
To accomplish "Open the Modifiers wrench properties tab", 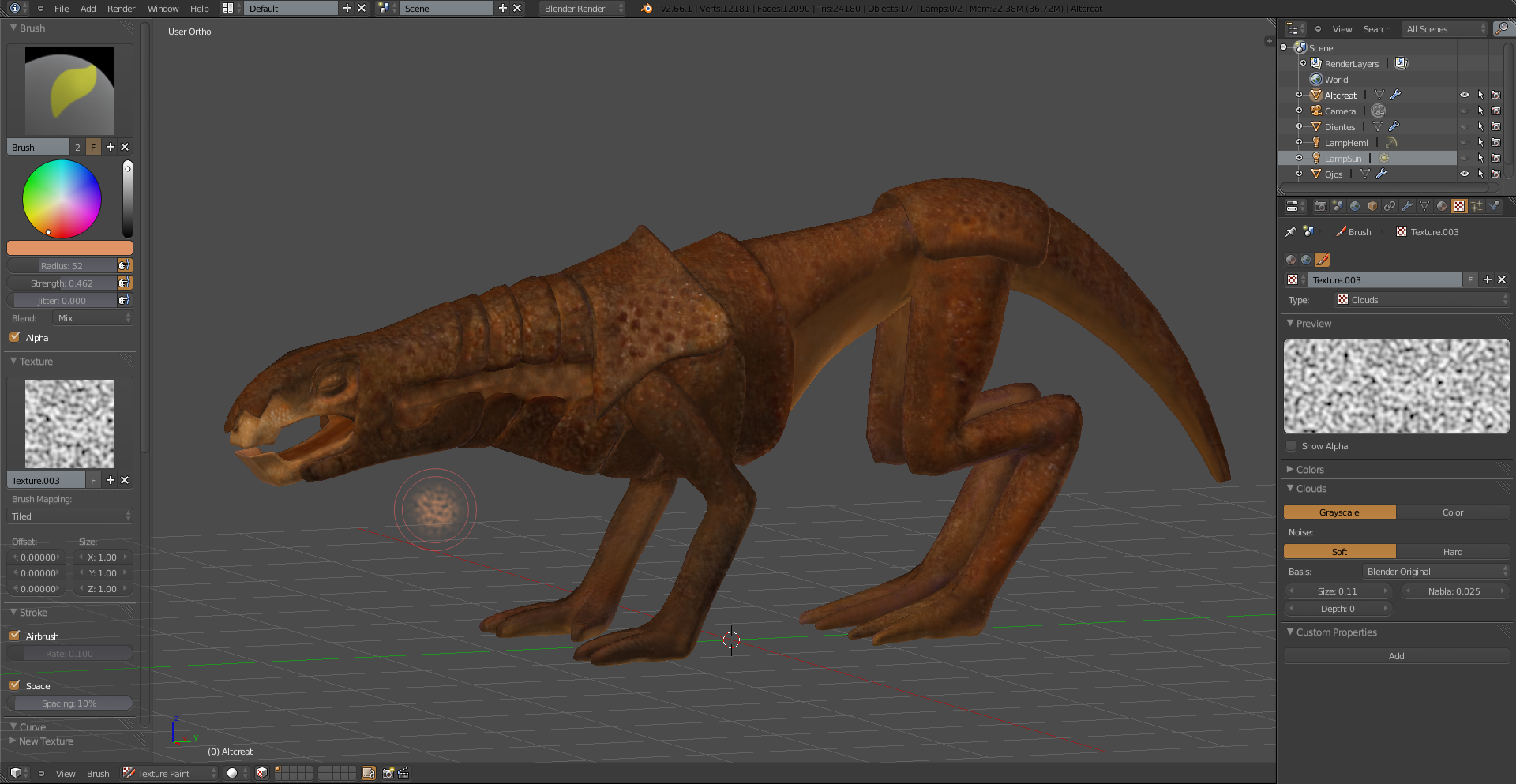I will (x=1407, y=206).
